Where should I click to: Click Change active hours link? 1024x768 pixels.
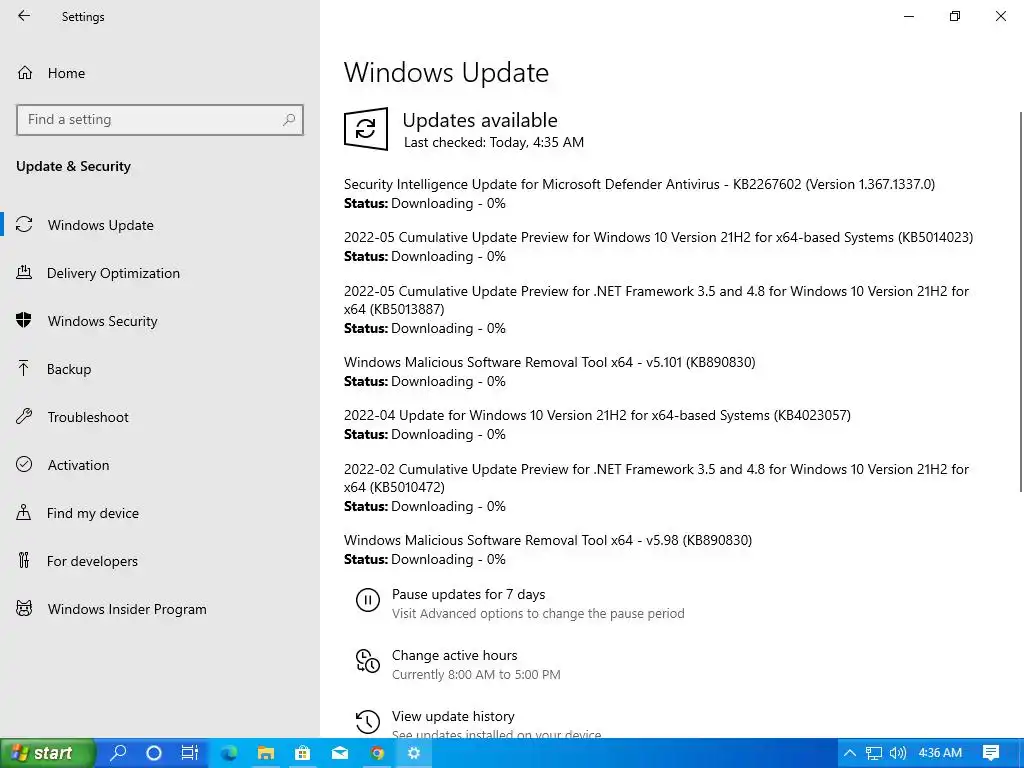[455, 655]
